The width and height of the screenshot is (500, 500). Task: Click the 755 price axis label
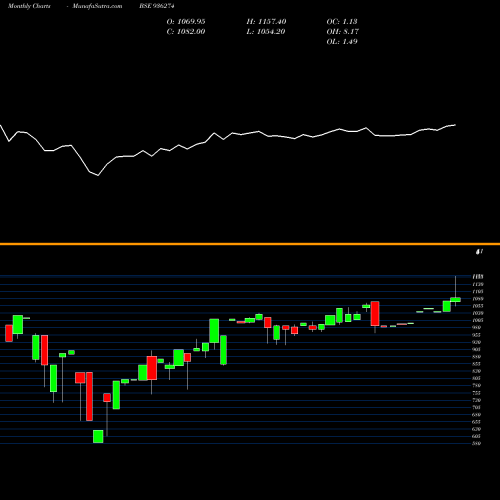[x=477, y=393]
